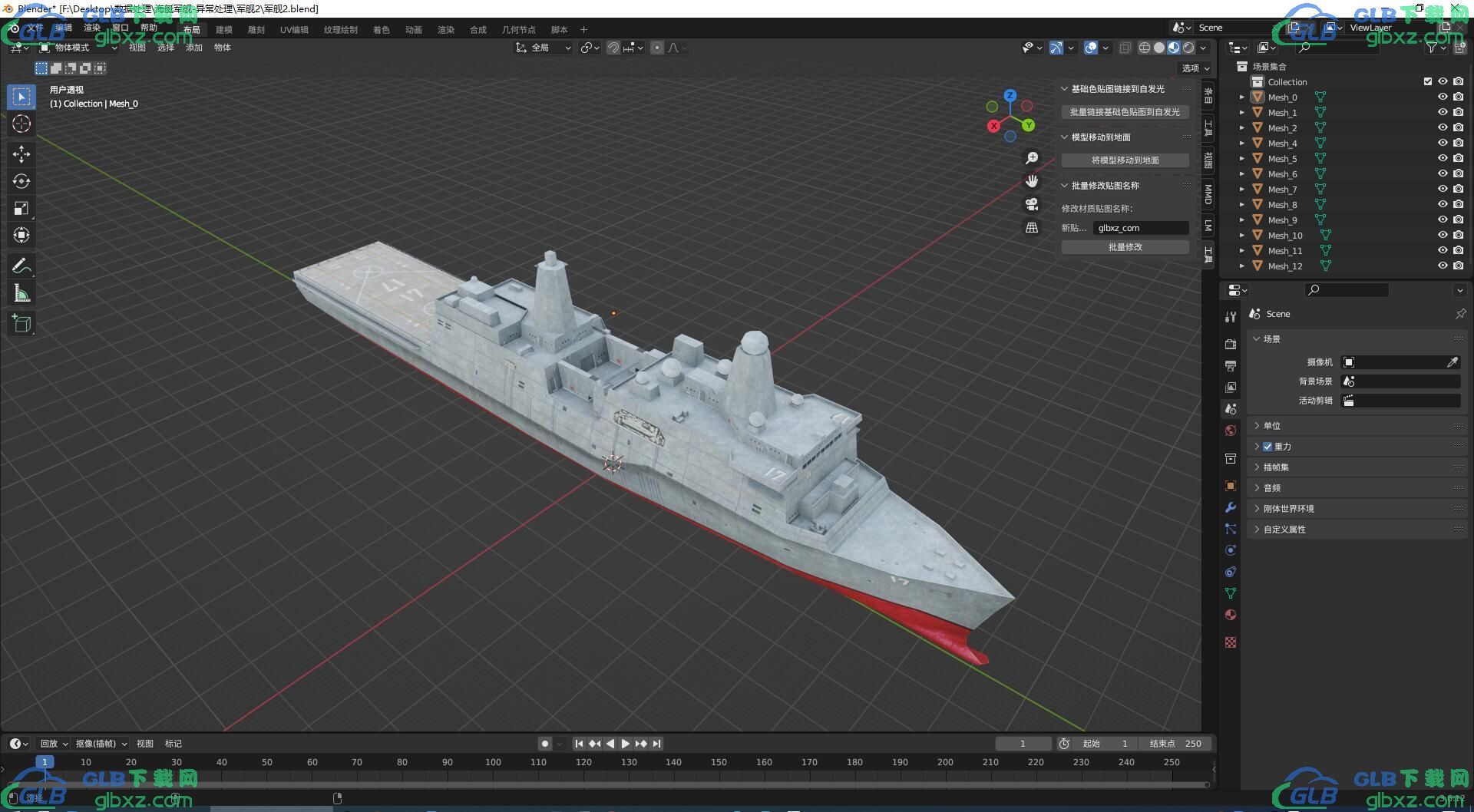Open the Tool properties tab
The image size is (1474, 812).
[x=1231, y=316]
